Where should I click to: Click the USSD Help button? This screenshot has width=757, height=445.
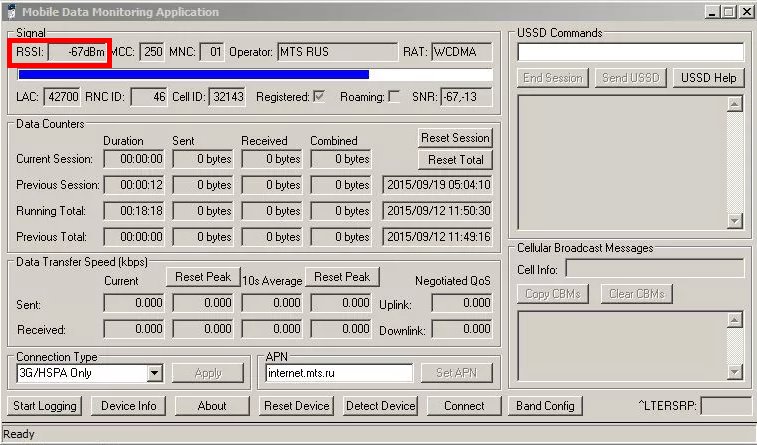click(708, 78)
